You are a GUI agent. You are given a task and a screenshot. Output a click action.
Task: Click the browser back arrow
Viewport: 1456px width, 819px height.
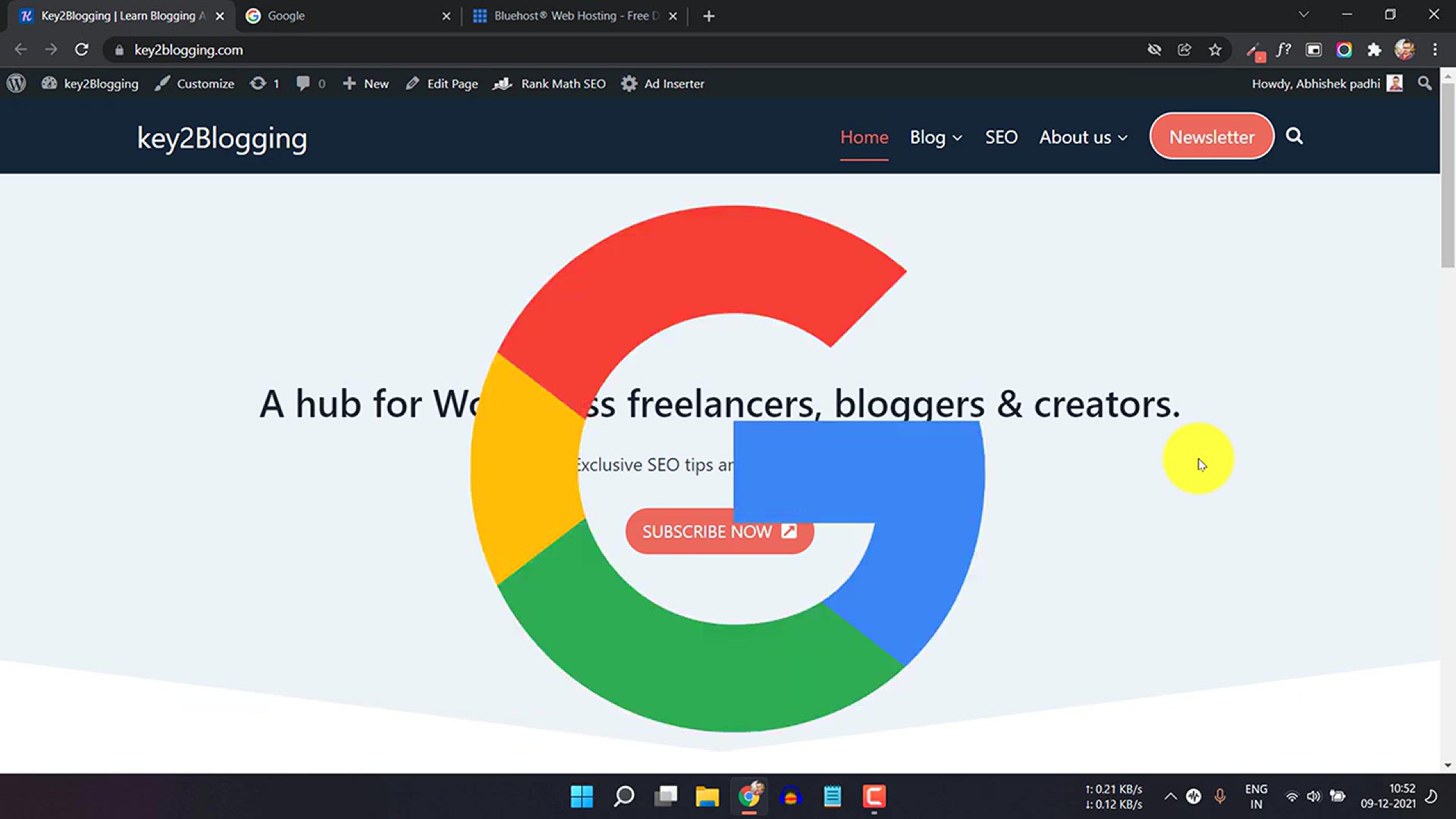[x=20, y=49]
